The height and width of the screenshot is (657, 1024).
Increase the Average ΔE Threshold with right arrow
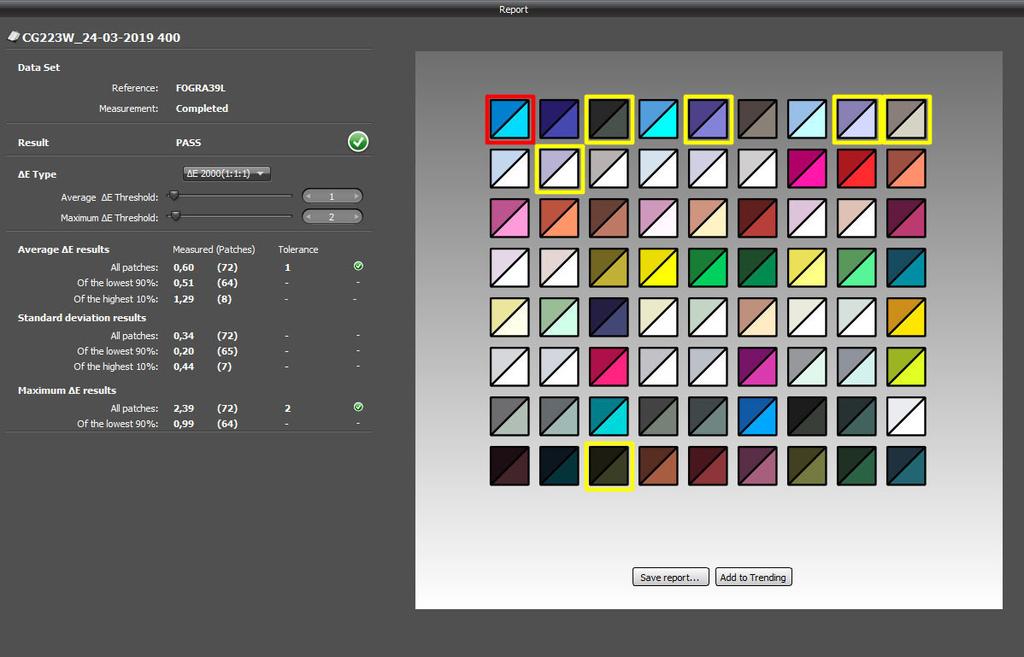pos(356,196)
